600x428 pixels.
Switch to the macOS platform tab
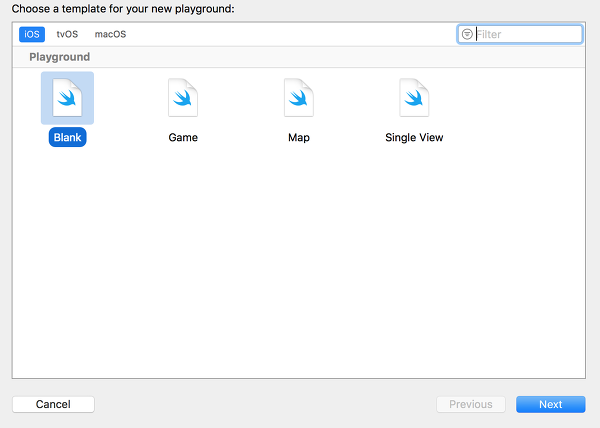pyautogui.click(x=110, y=34)
